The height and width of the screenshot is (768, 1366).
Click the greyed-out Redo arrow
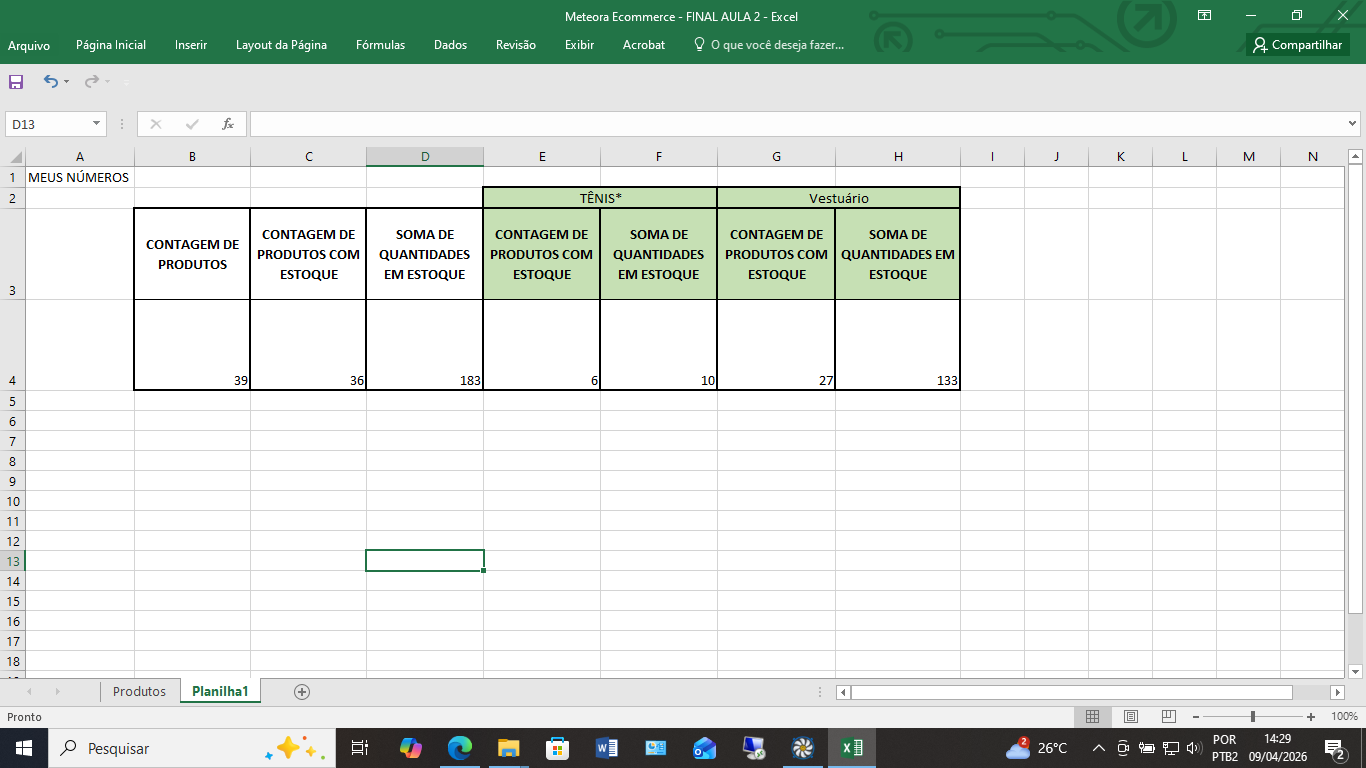(91, 81)
